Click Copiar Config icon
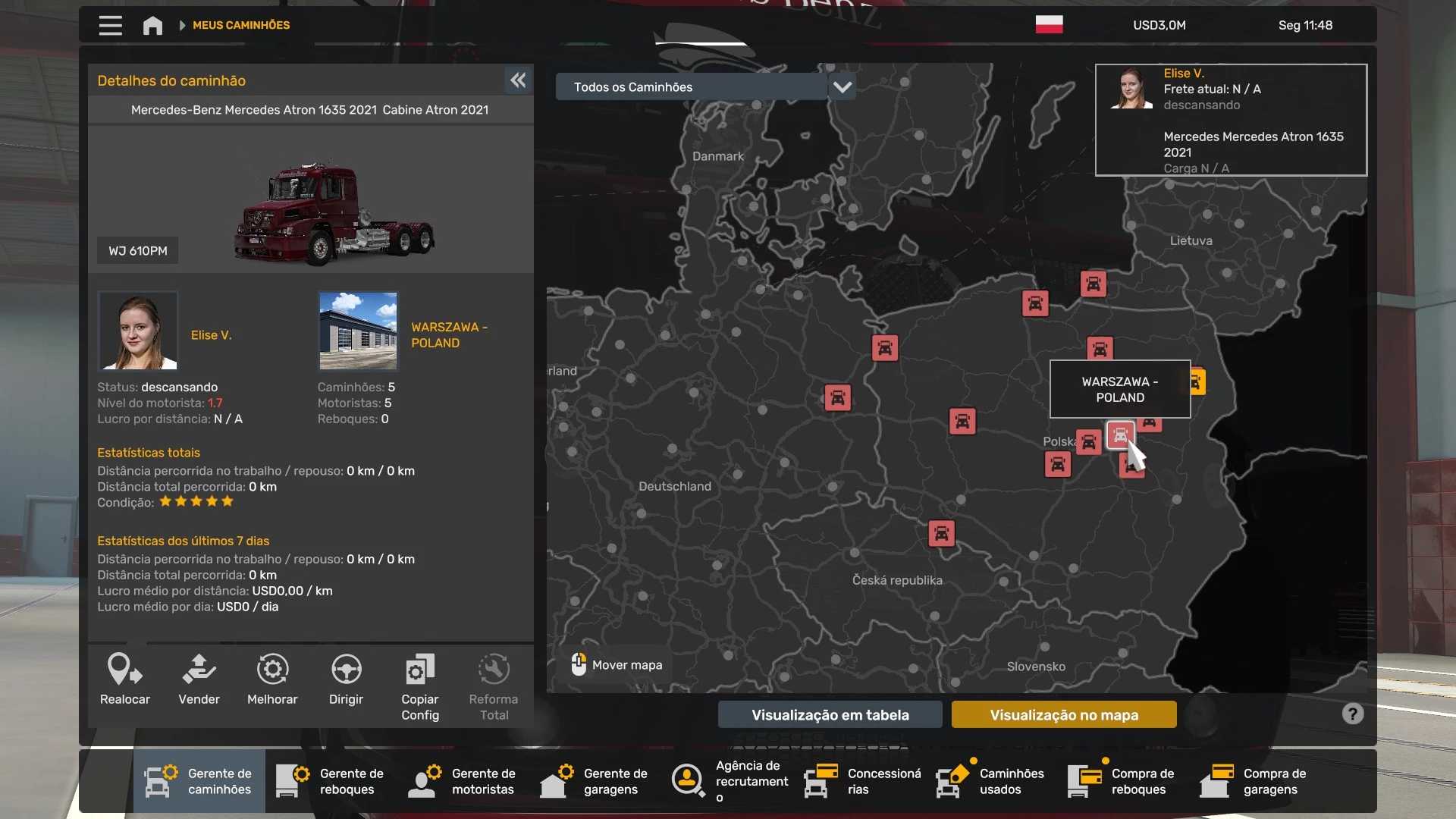 pyautogui.click(x=419, y=670)
